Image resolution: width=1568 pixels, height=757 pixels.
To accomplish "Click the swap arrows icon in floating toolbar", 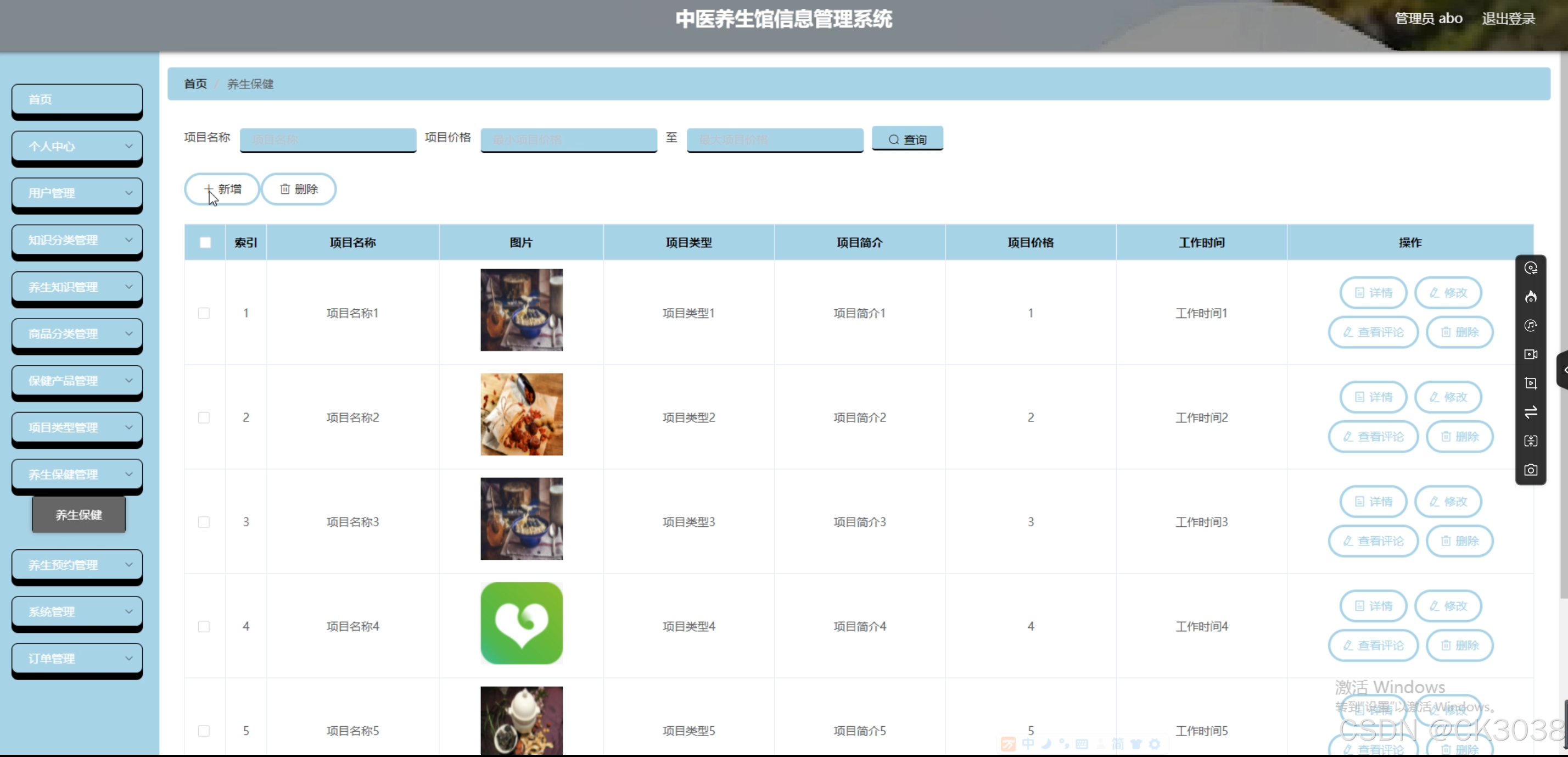I will pos(1530,413).
